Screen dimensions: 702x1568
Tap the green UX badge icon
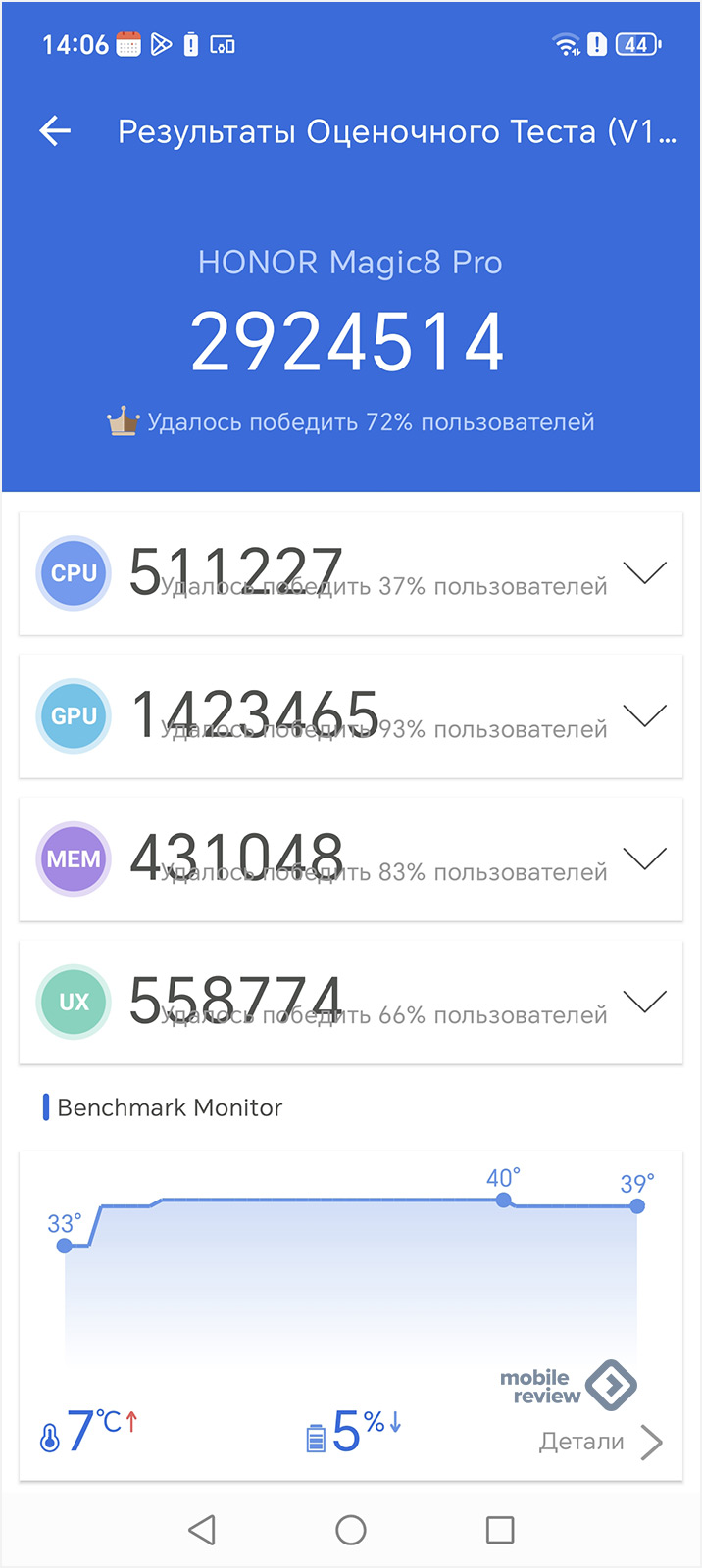(74, 1003)
